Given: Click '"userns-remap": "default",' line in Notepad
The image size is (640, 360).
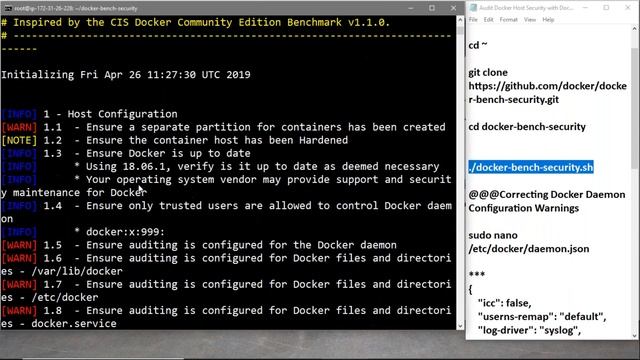Looking at the screenshot, I should [542, 317].
